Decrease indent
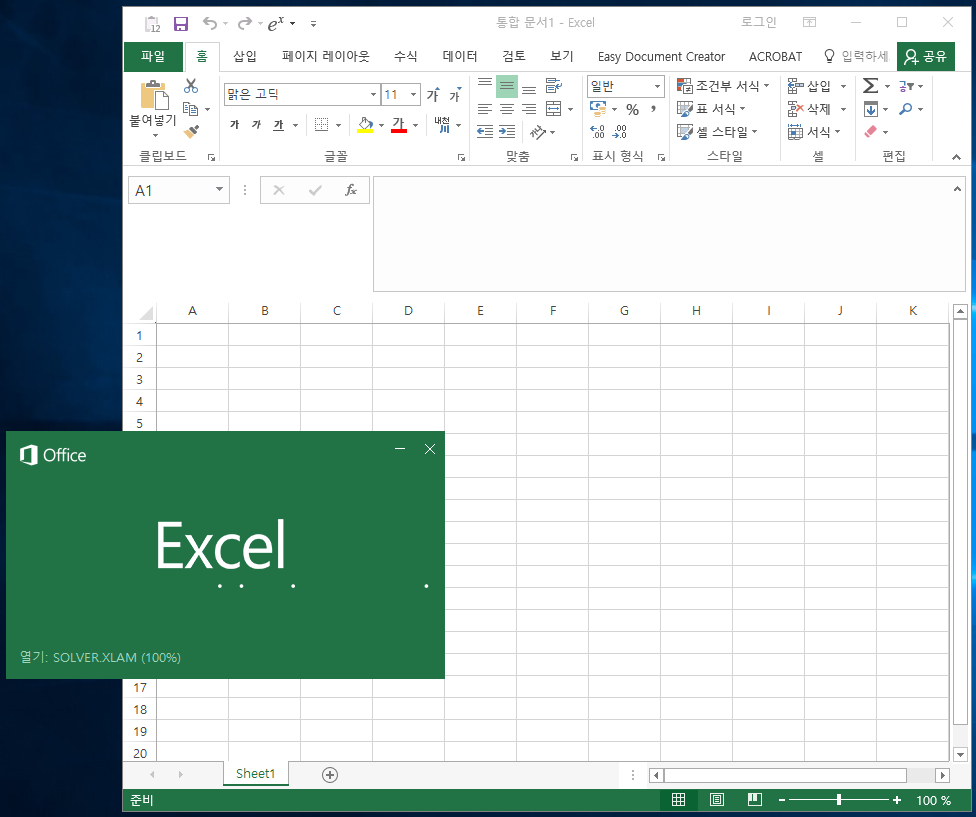The height and width of the screenshot is (817, 976). pos(485,131)
